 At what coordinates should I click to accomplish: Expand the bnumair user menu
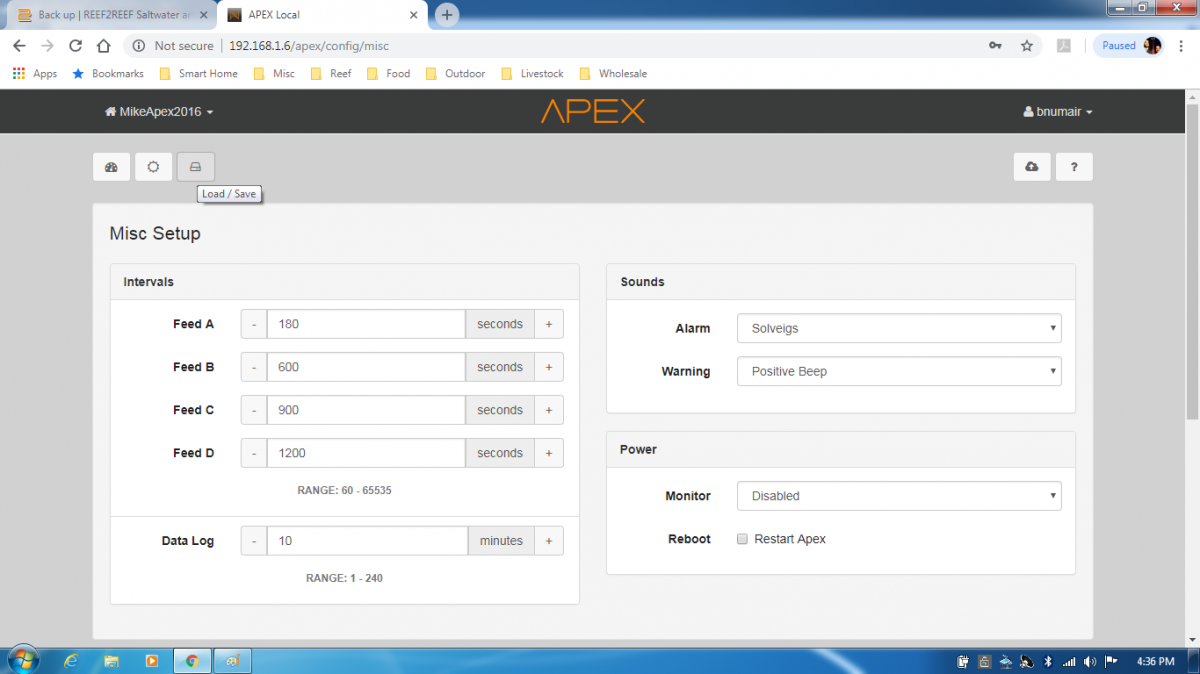(x=1058, y=112)
